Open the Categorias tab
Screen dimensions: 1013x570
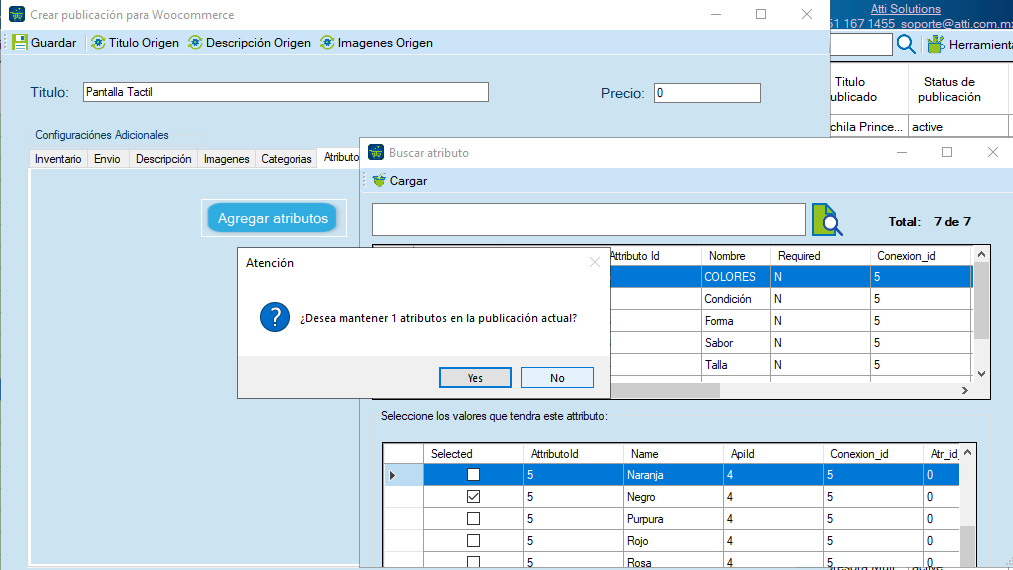[x=286, y=159]
